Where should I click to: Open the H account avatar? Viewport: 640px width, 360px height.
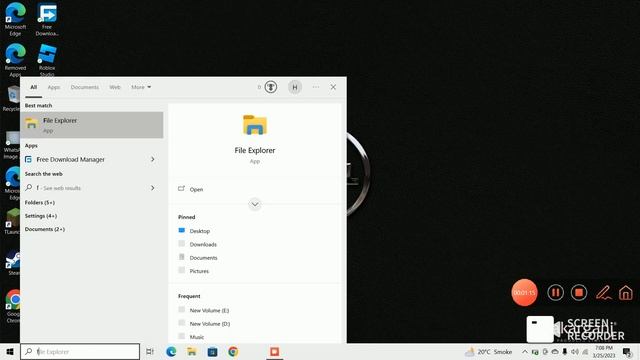[295, 87]
